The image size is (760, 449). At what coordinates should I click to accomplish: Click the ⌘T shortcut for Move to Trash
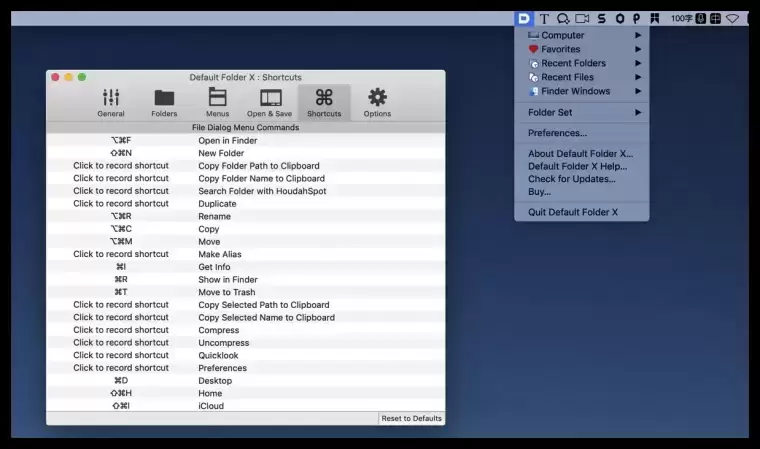[121, 292]
